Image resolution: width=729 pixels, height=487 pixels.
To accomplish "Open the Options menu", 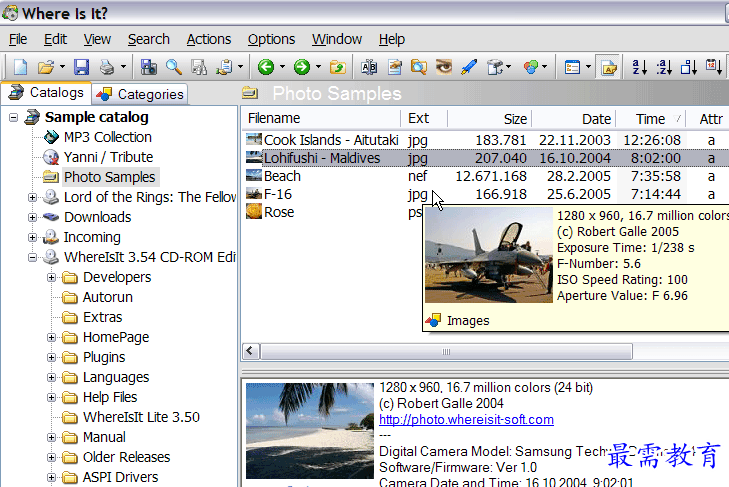I will [271, 39].
